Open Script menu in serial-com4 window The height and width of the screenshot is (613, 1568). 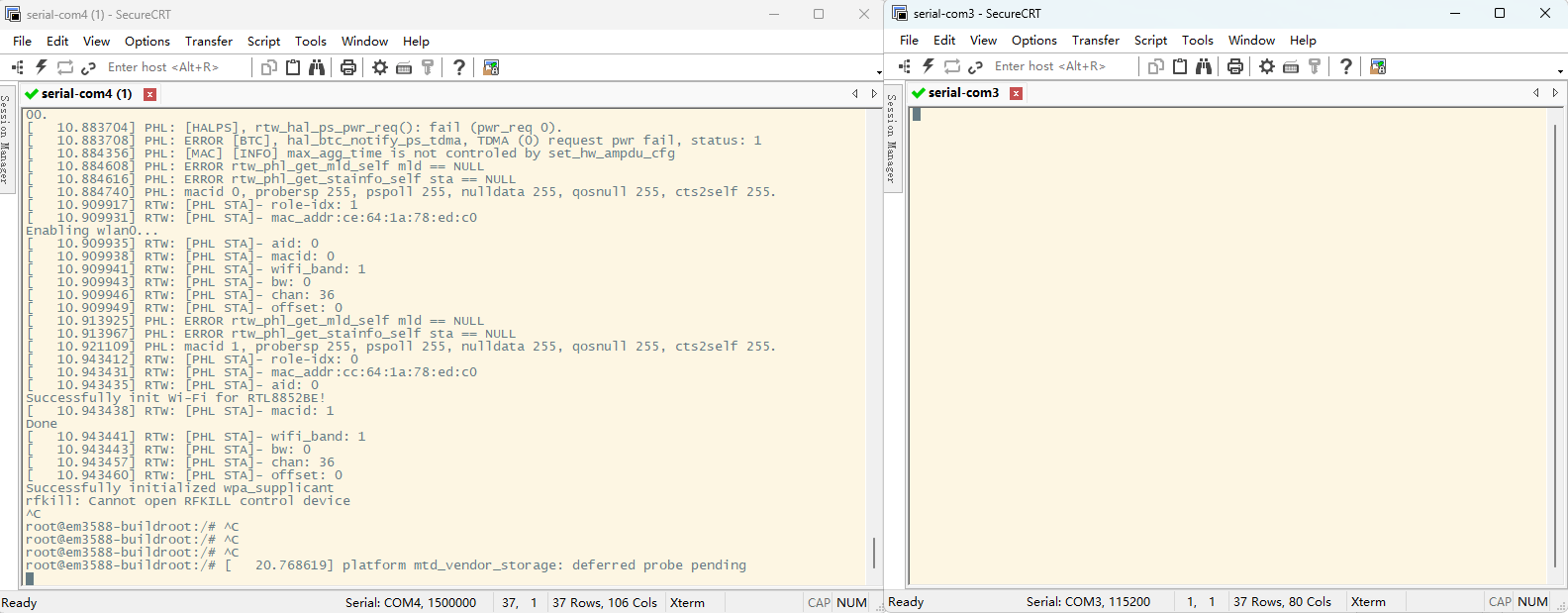click(263, 42)
